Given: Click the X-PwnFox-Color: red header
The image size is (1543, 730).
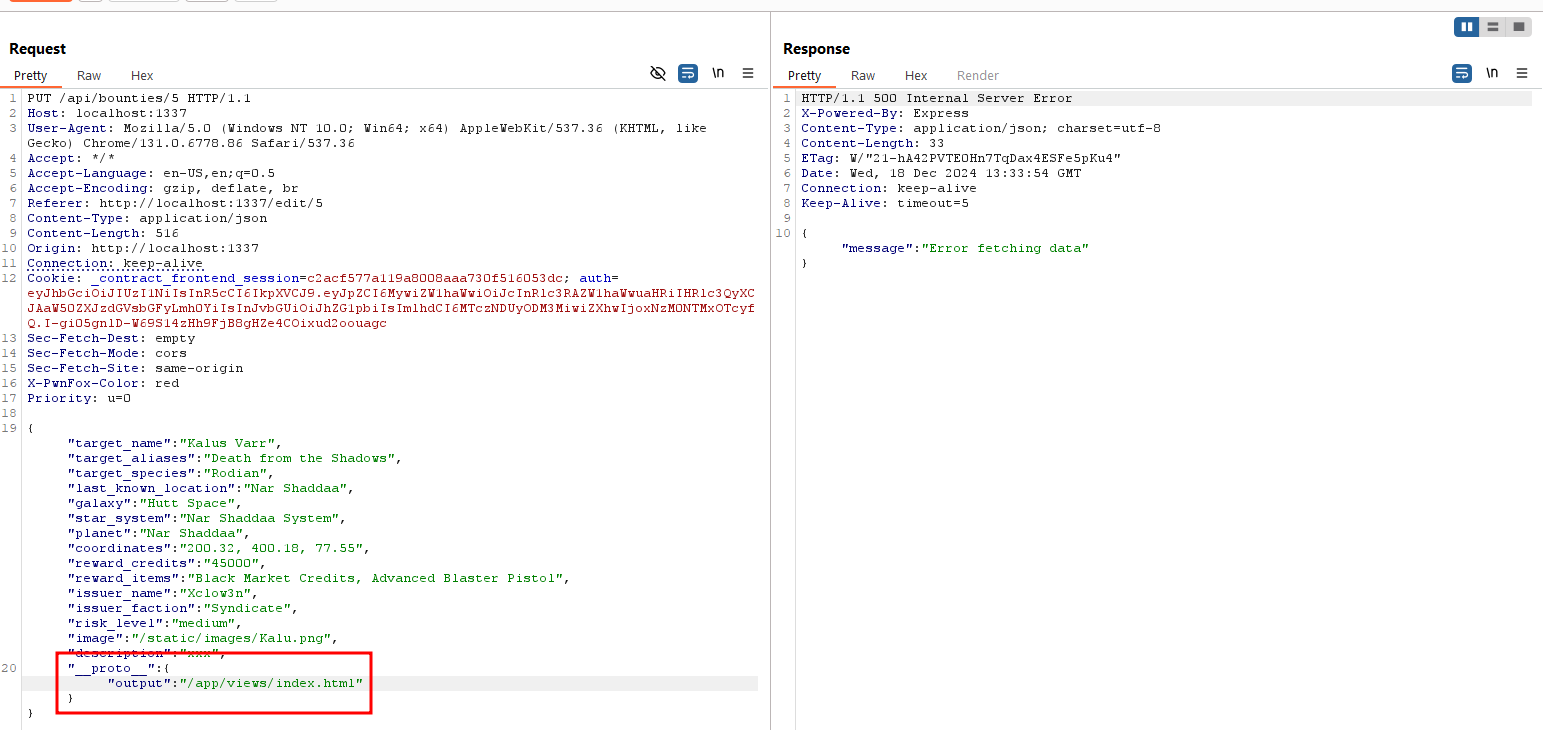Looking at the screenshot, I should pyautogui.click(x=103, y=383).
